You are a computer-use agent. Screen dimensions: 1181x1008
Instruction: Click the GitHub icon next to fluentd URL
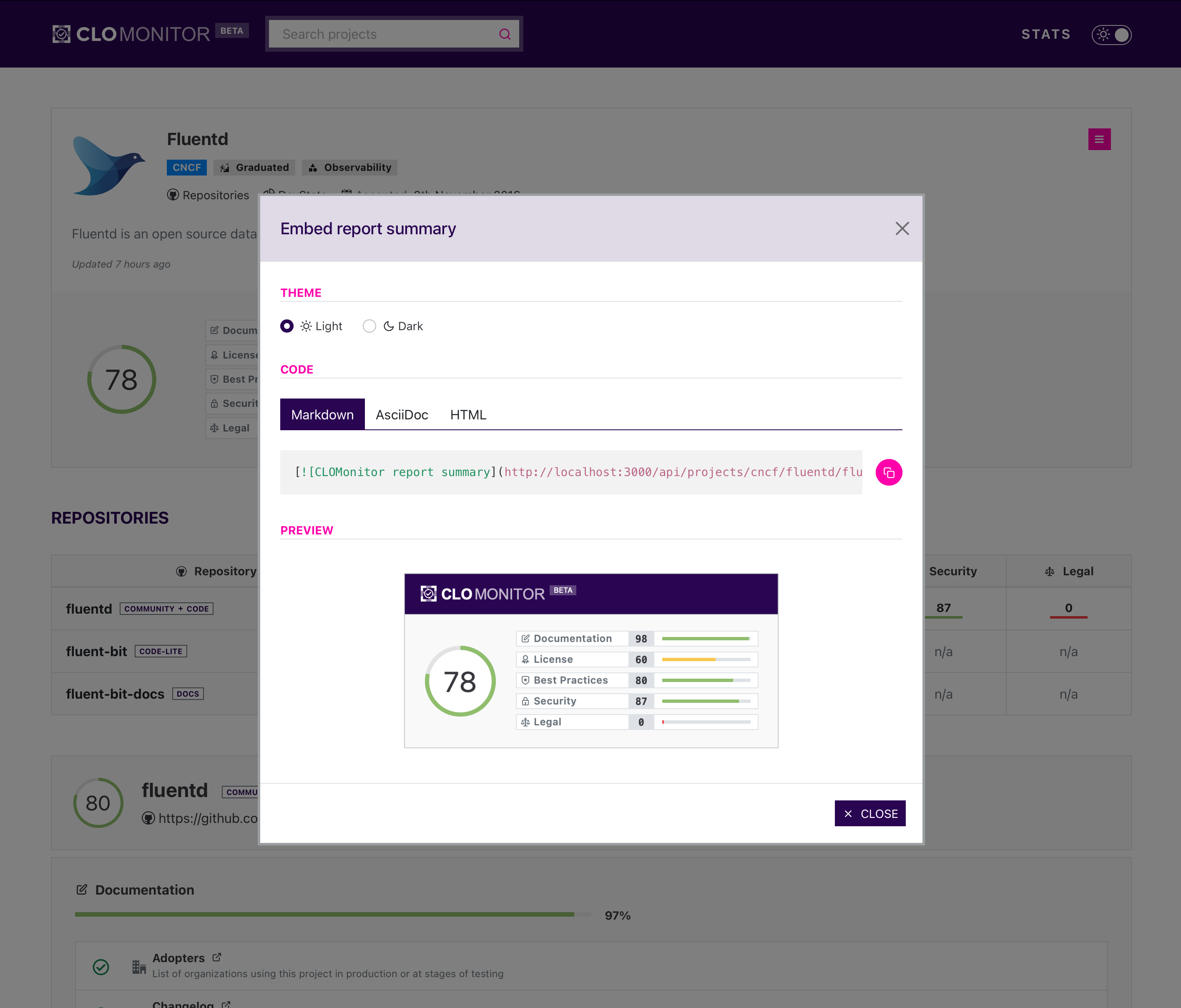tap(148, 818)
